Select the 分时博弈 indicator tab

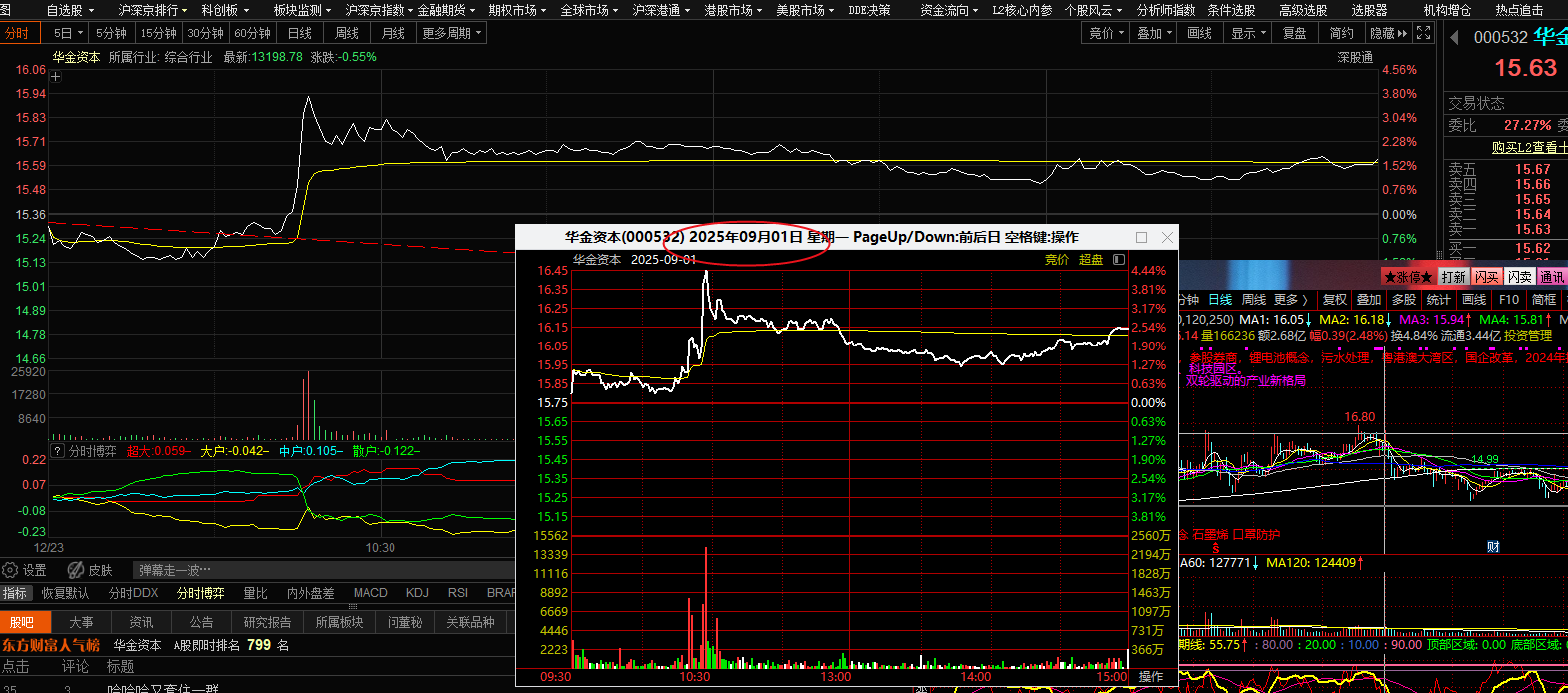tap(201, 593)
